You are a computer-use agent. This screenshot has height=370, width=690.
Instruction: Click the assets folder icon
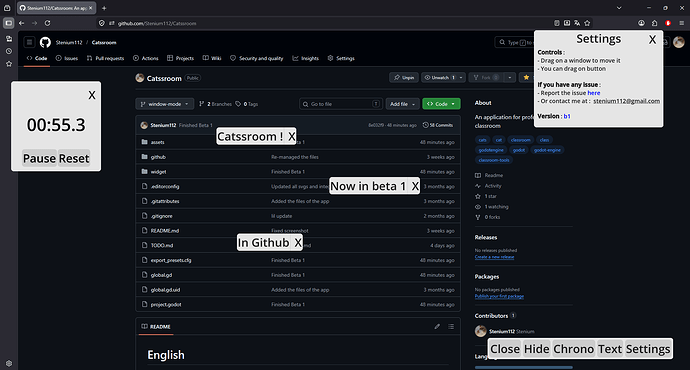click(x=144, y=142)
